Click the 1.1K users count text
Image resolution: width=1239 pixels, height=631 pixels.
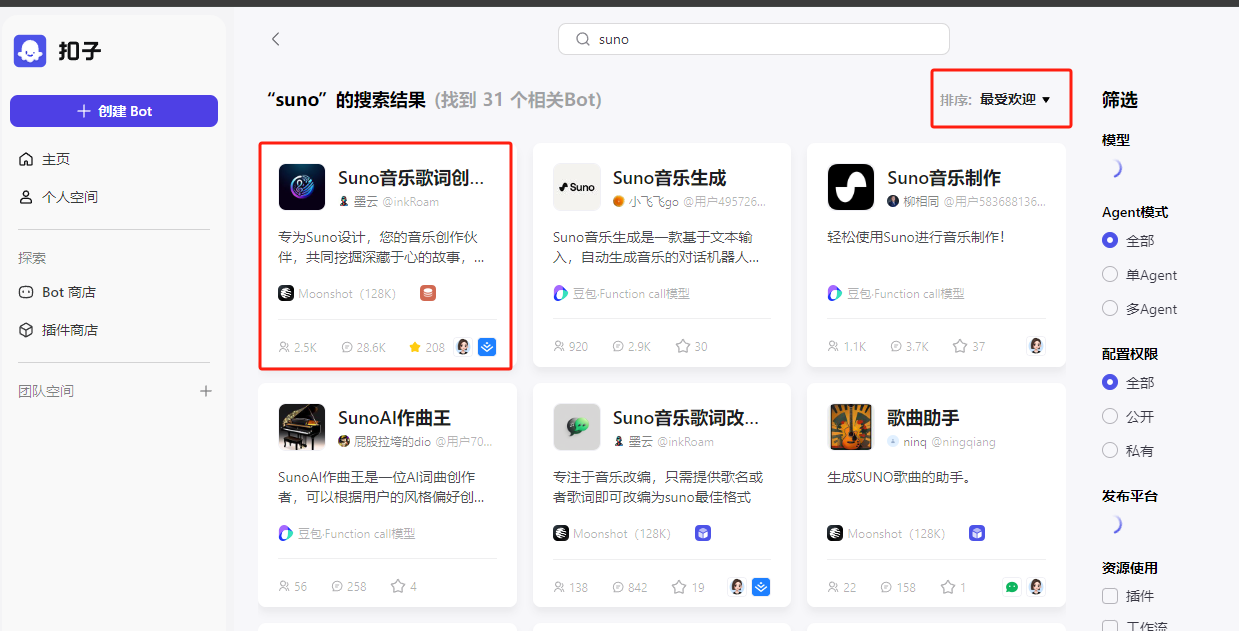pos(855,346)
